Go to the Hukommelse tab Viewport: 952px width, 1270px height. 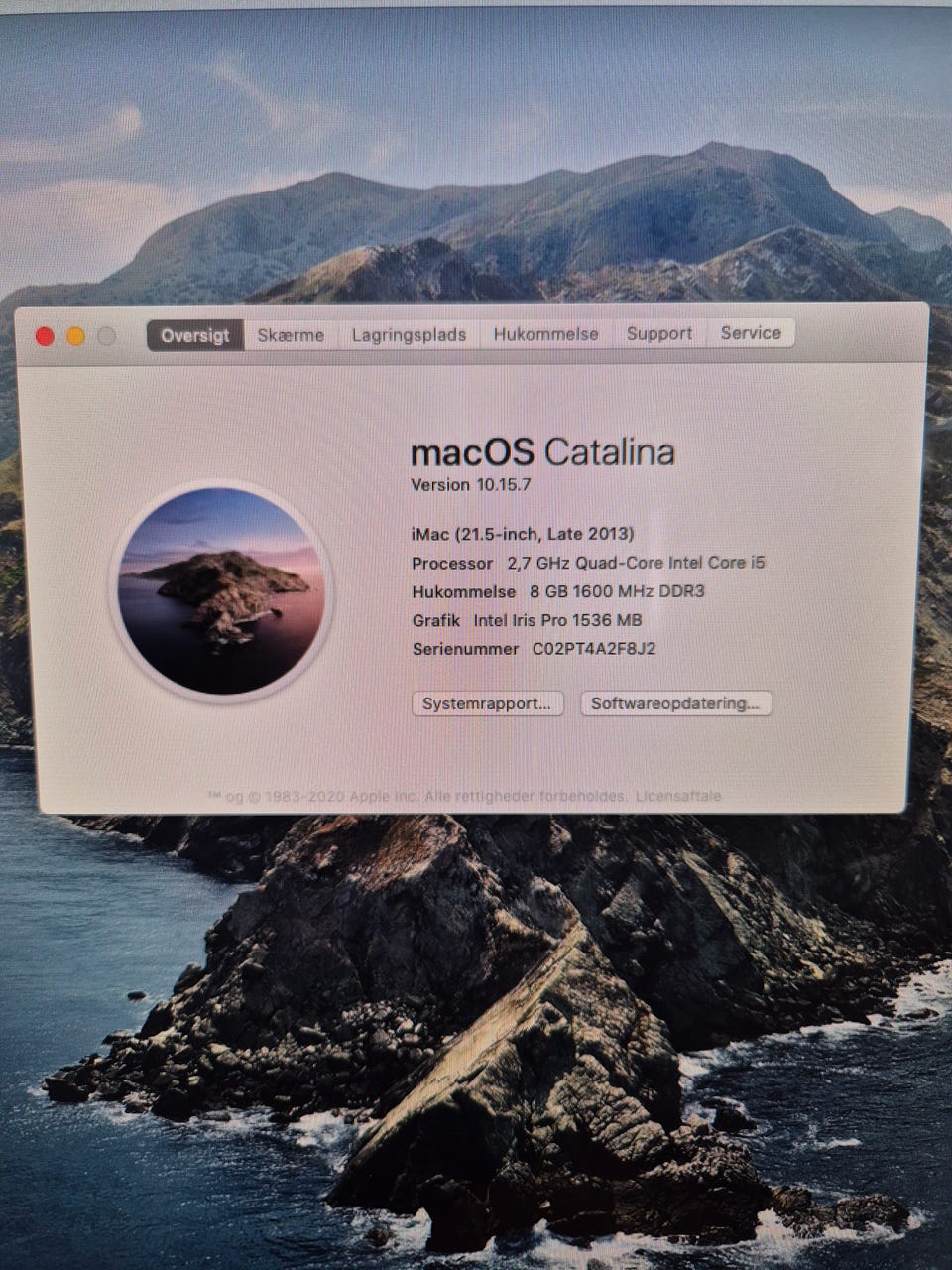[546, 333]
